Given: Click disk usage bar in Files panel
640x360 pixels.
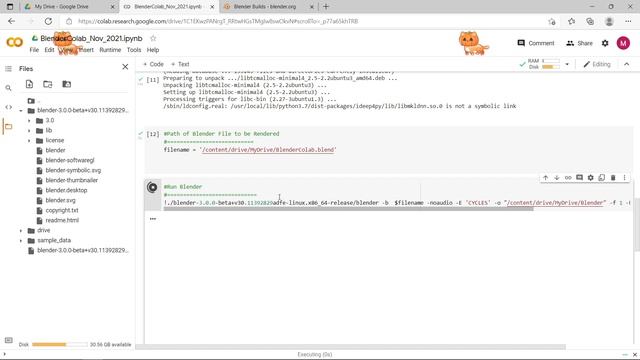Looking at the screenshot, I should [x=60, y=344].
